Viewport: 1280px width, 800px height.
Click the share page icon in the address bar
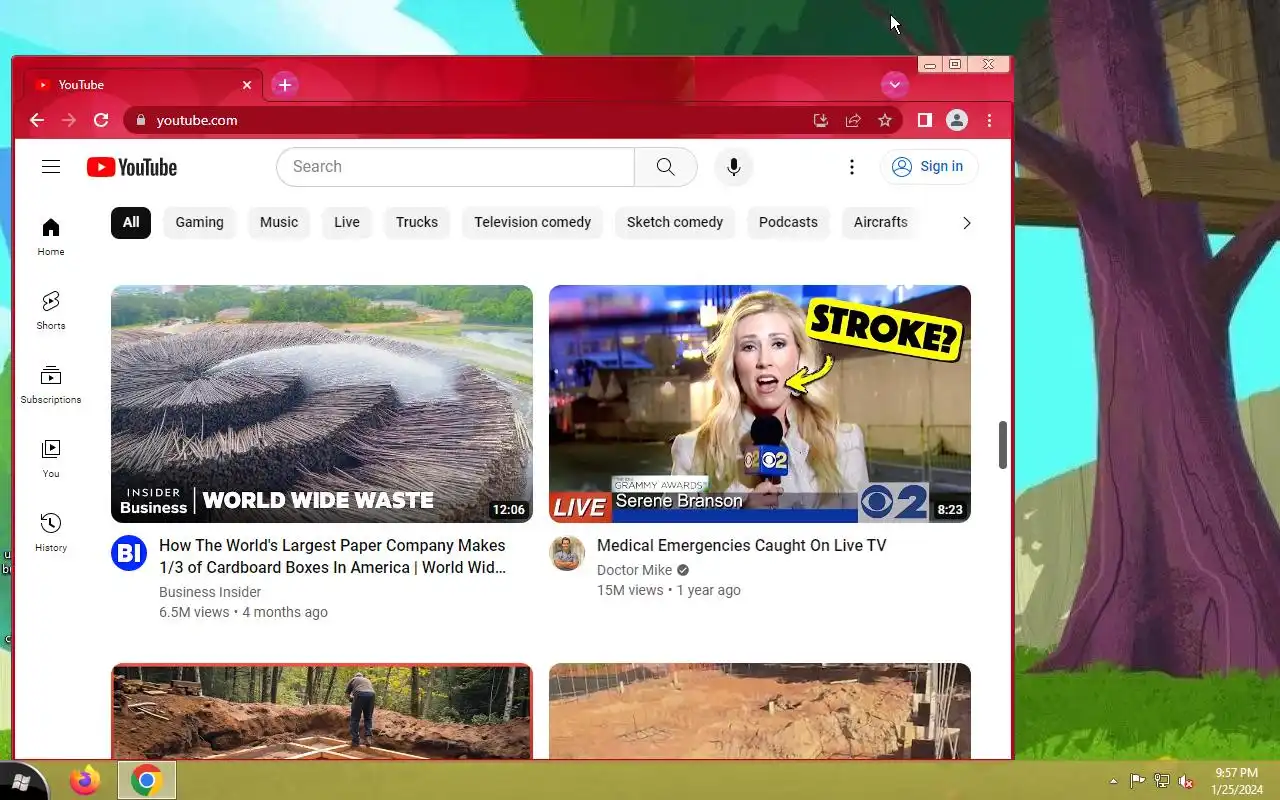click(853, 120)
